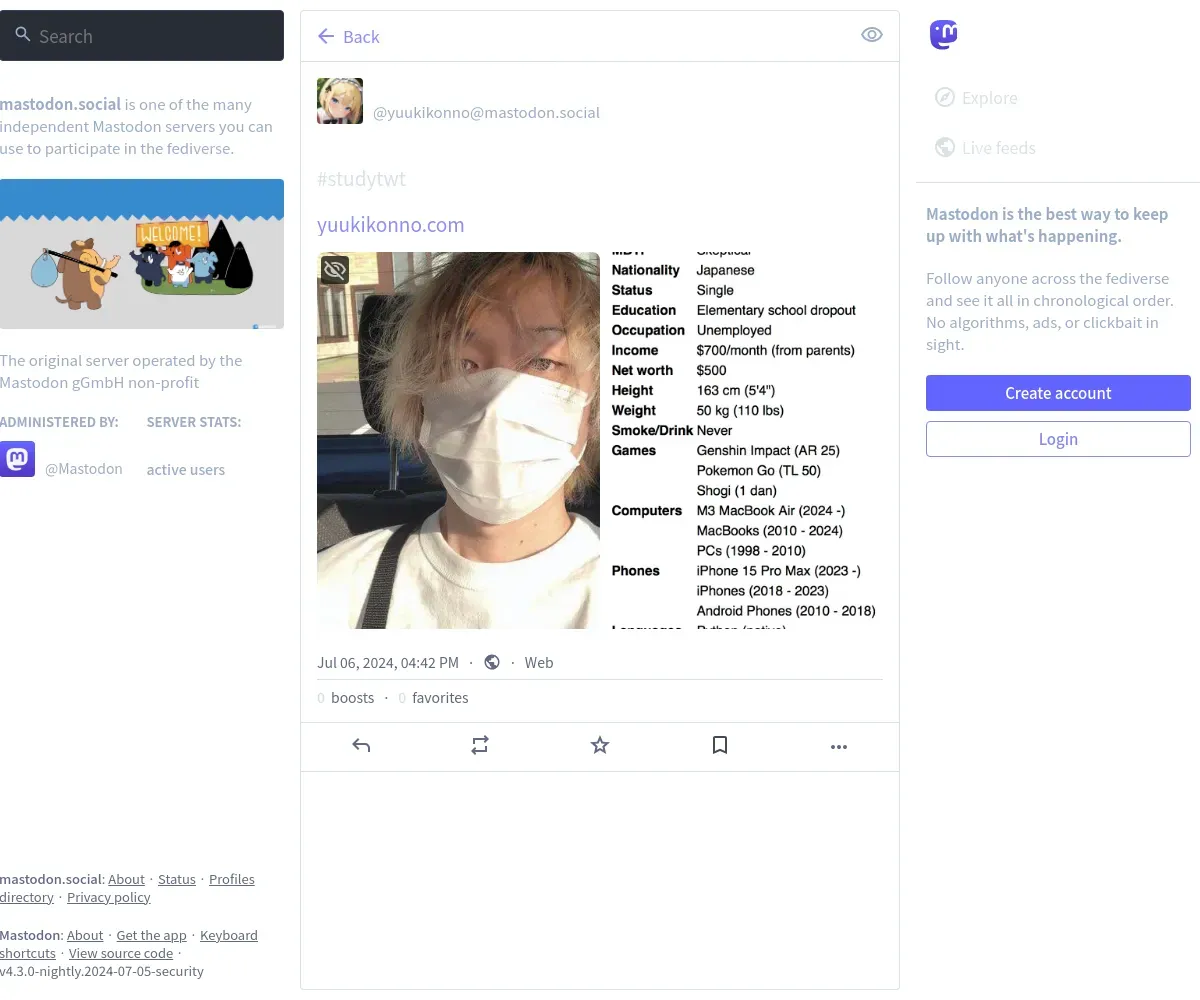The image size is (1200, 1000).
Task: Click the ADMINISTERED BY: heading
Action: (x=59, y=422)
